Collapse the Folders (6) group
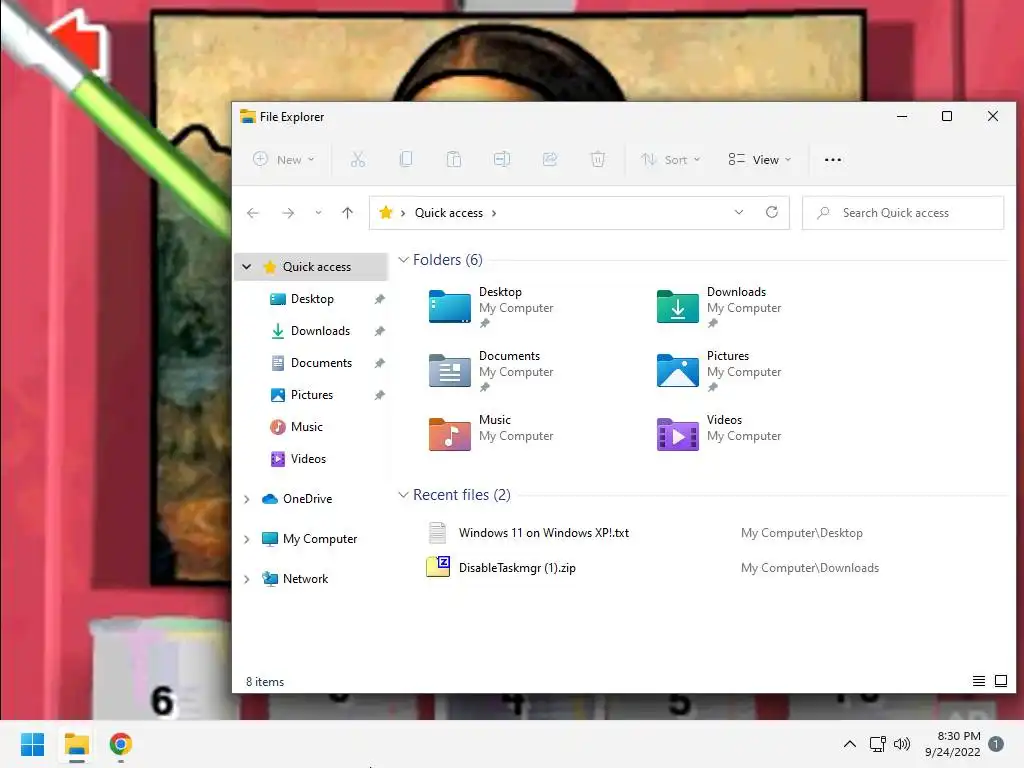This screenshot has width=1024, height=768. pyautogui.click(x=404, y=260)
